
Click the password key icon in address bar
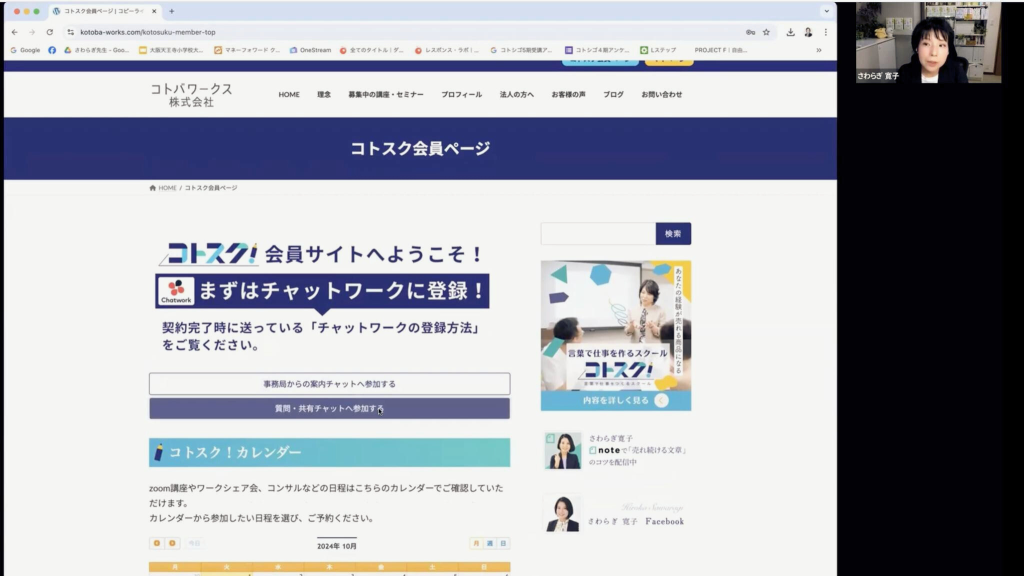click(x=750, y=32)
